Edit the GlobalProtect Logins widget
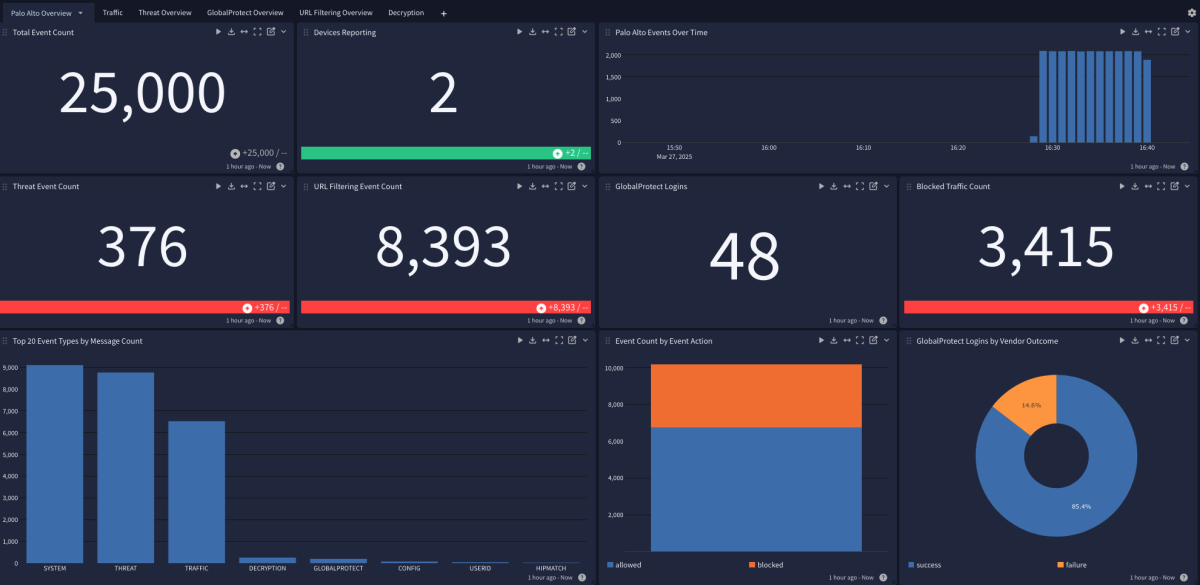 tap(873, 186)
